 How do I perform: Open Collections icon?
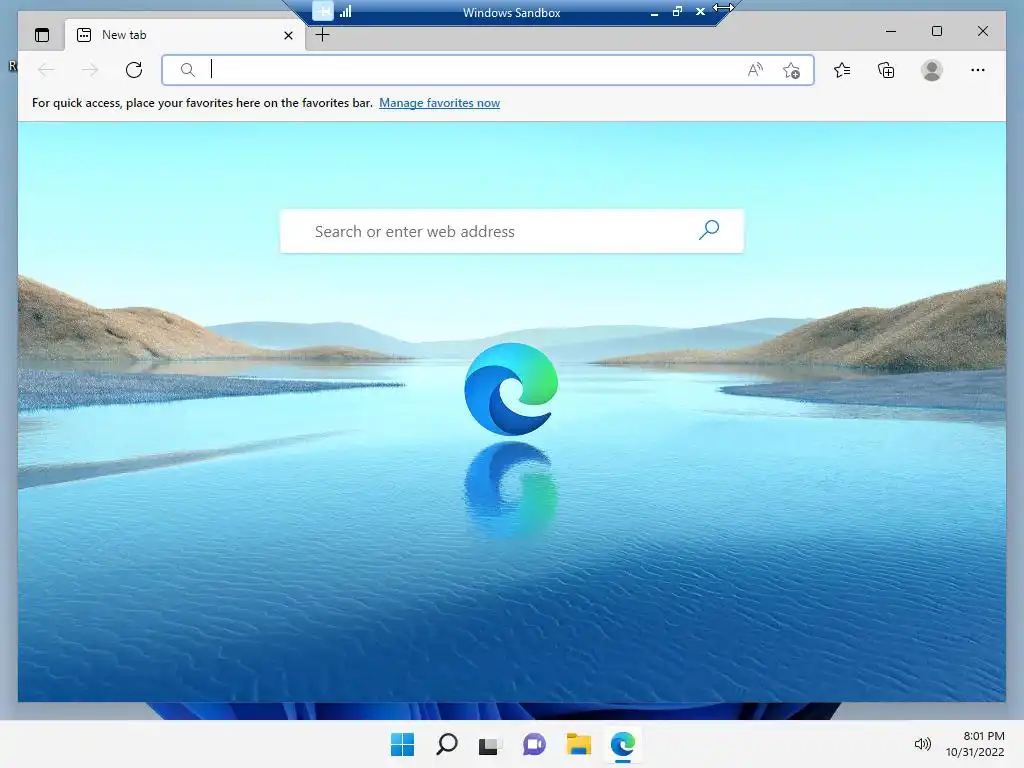(886, 70)
